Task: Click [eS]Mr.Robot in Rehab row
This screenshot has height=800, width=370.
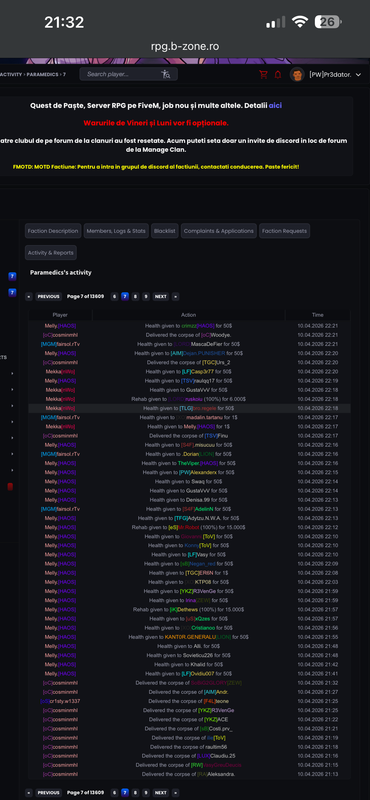Action: click(184, 527)
